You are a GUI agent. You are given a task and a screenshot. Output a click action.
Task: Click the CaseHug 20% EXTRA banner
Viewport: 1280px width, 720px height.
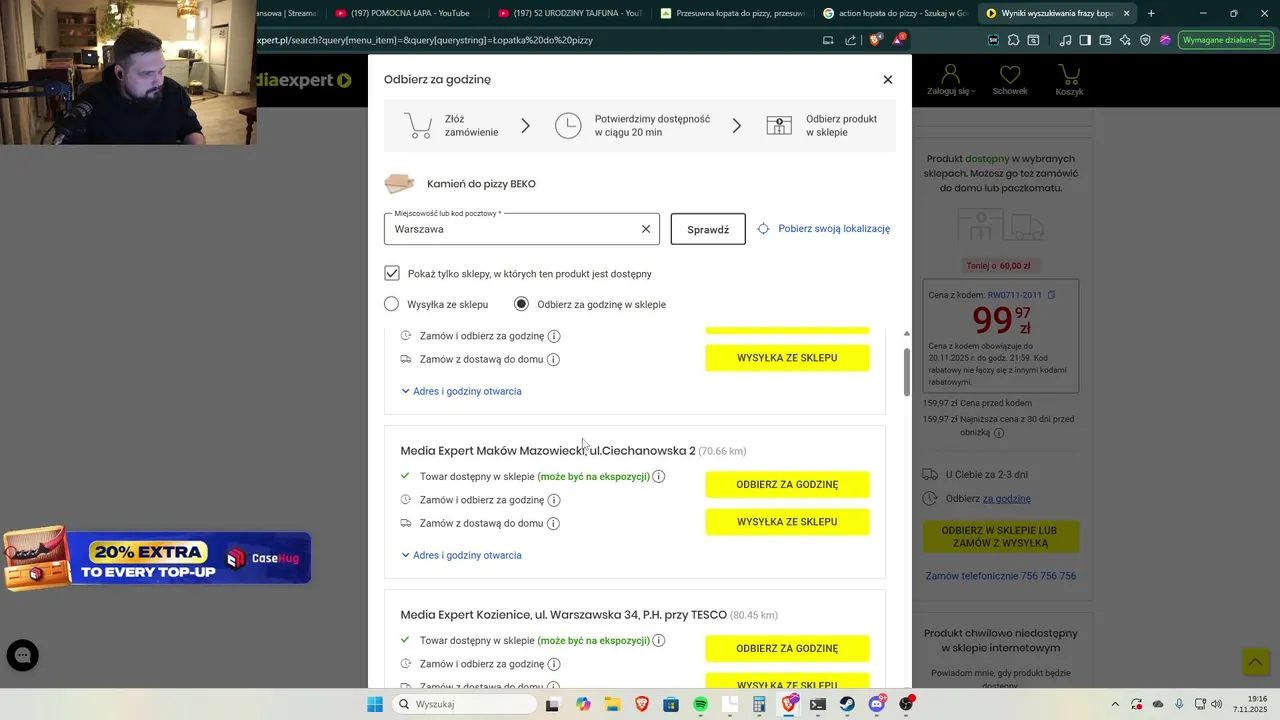coord(157,557)
